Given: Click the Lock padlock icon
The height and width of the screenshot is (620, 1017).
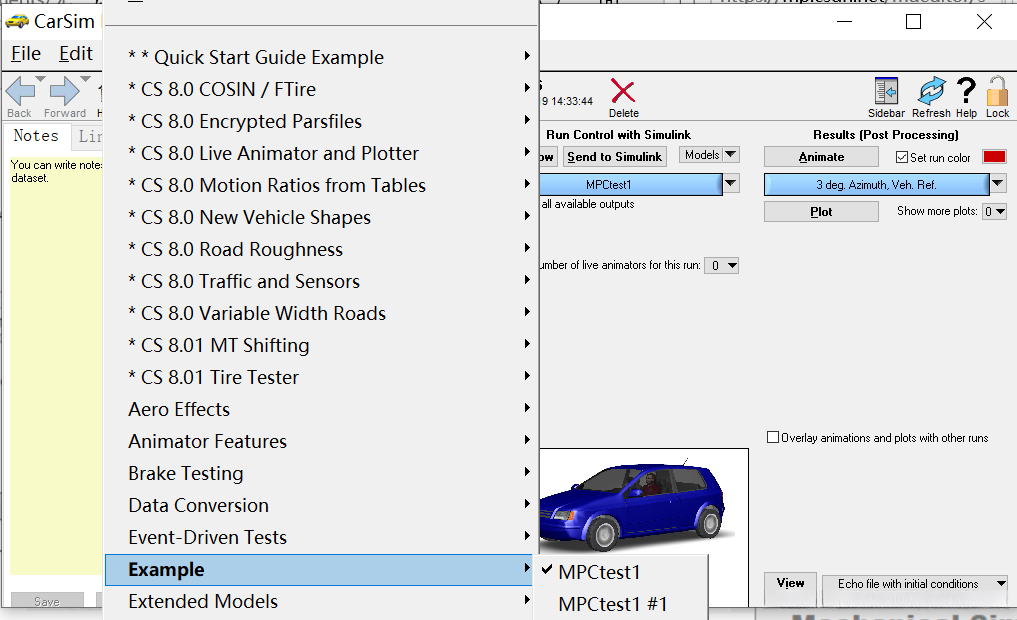Looking at the screenshot, I should (997, 92).
